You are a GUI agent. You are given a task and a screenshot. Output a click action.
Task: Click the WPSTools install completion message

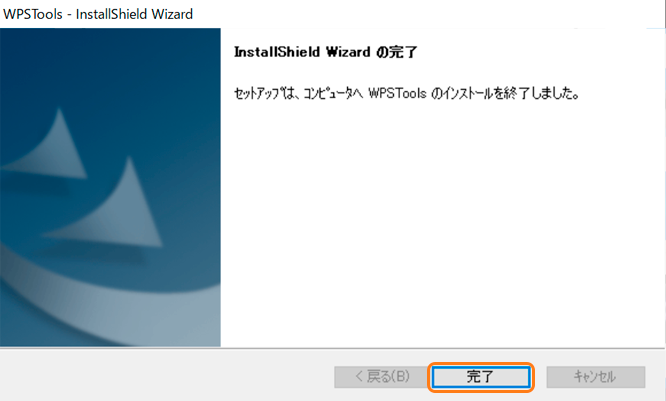(407, 93)
